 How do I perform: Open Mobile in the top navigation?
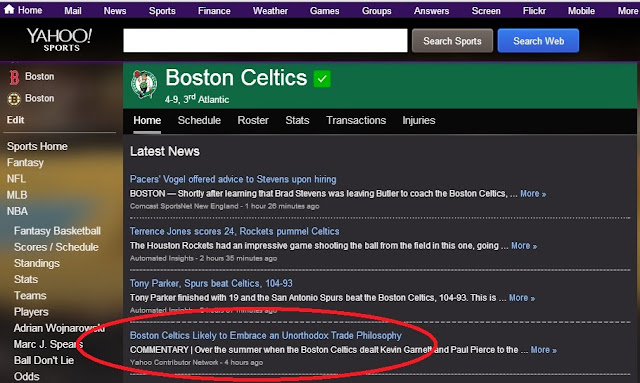pos(581,11)
